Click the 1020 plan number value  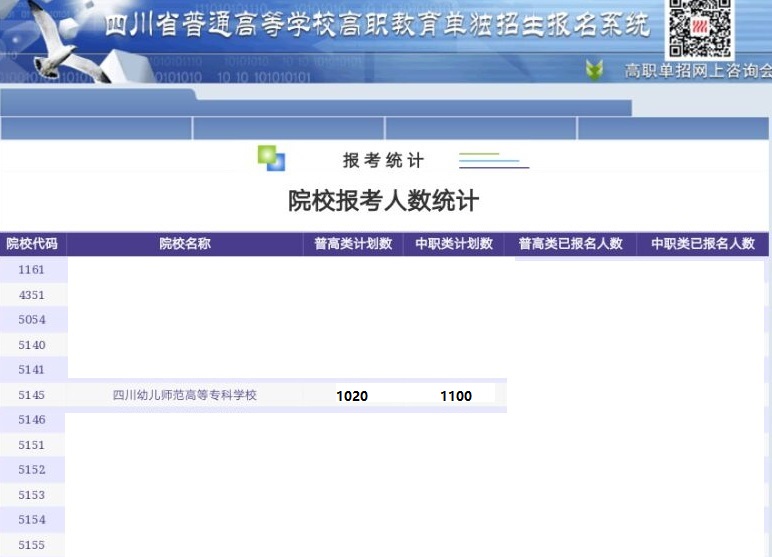[x=352, y=396]
